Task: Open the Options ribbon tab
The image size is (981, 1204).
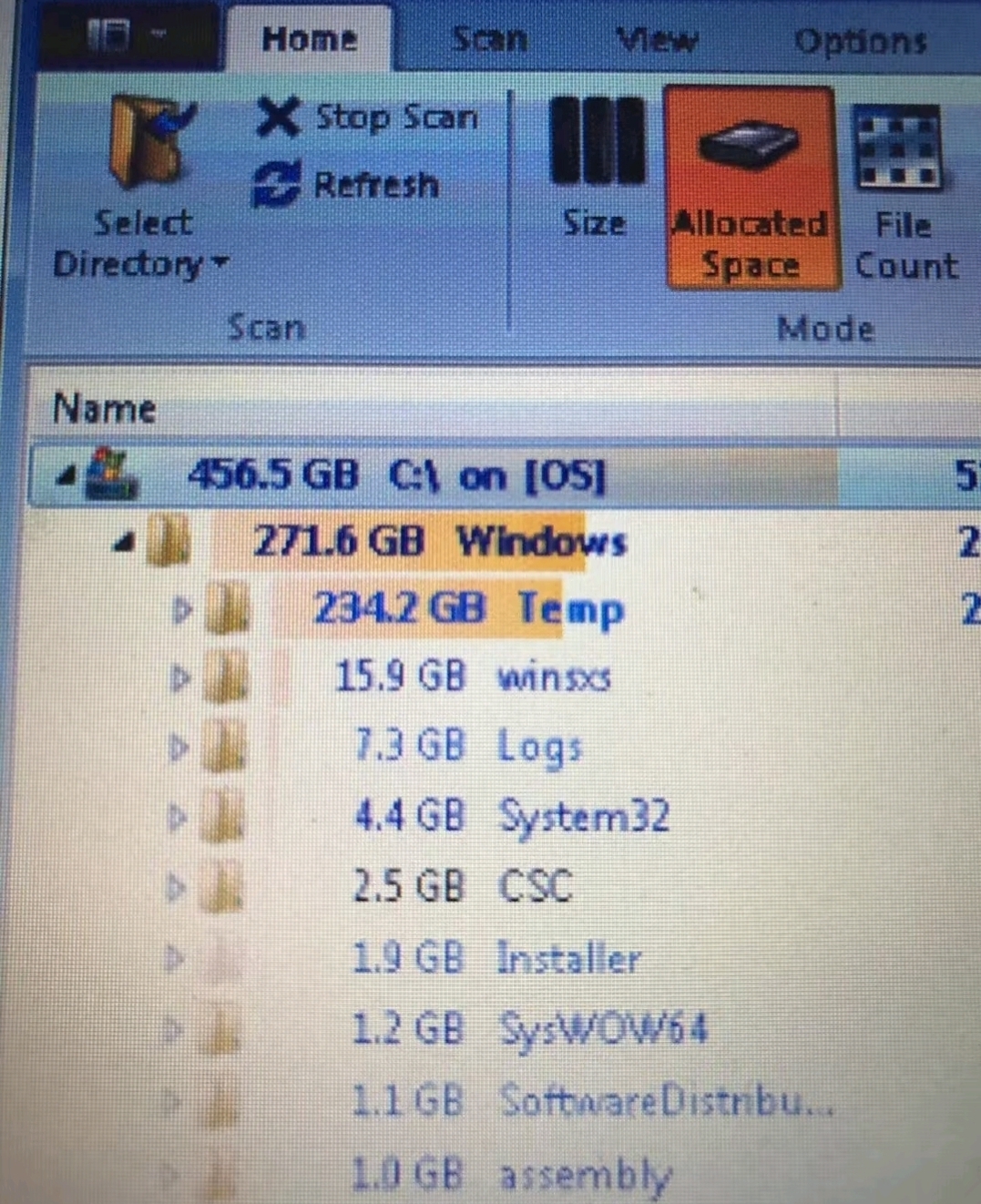Action: 860,41
